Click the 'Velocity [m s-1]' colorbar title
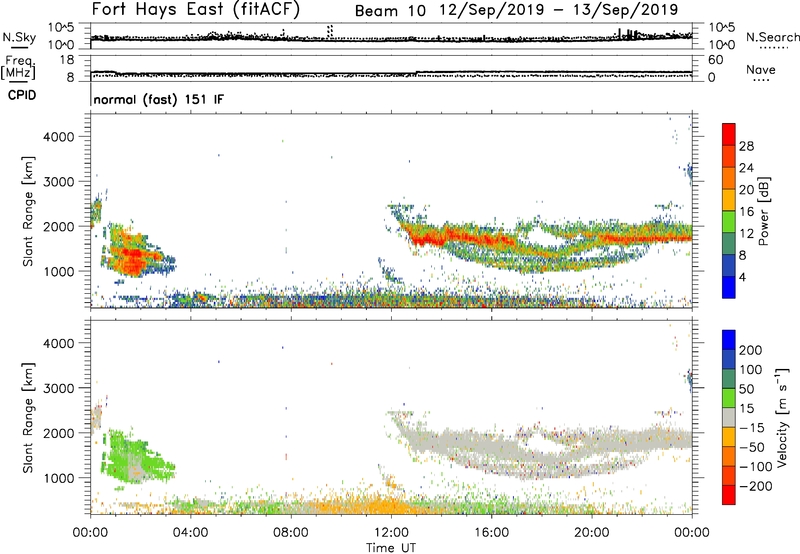800x554 pixels. click(782, 417)
